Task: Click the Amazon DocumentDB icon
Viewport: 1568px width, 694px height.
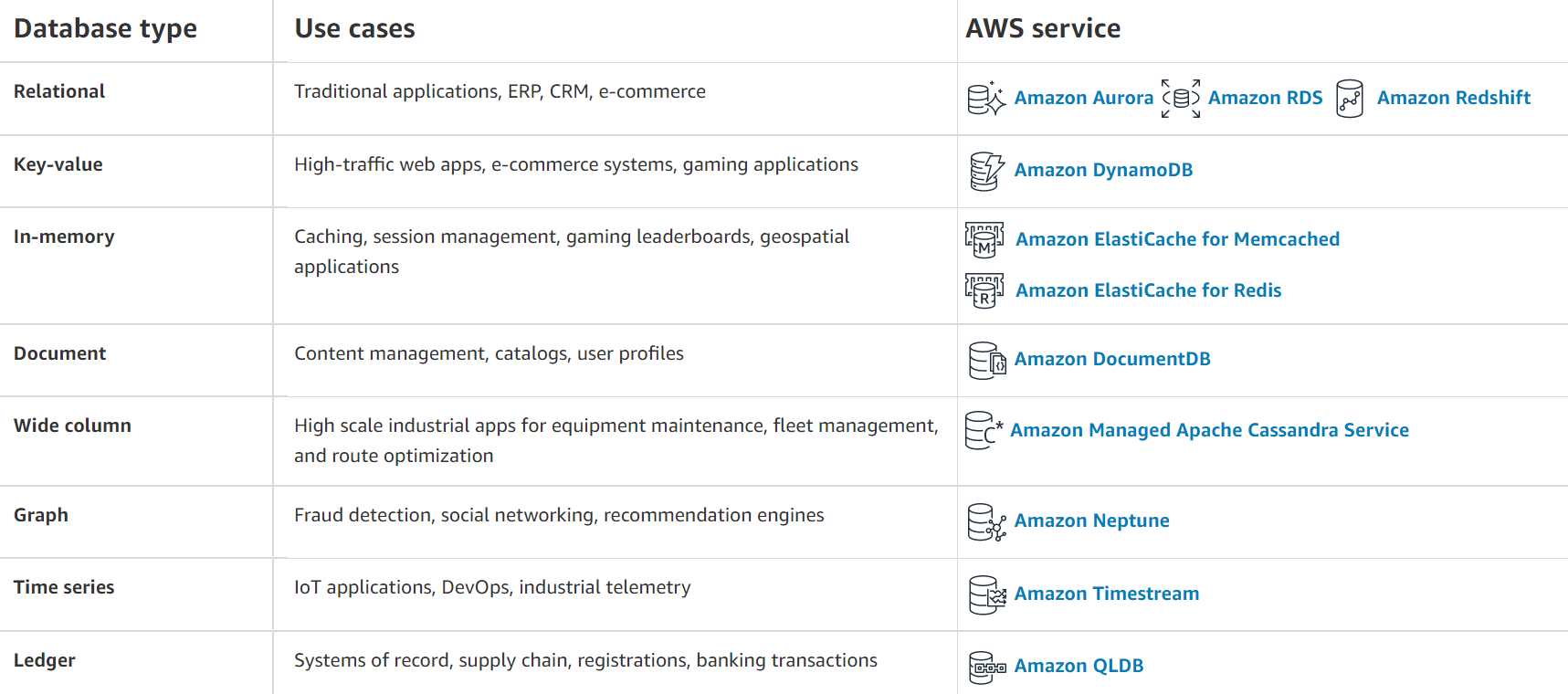Action: coord(986,360)
